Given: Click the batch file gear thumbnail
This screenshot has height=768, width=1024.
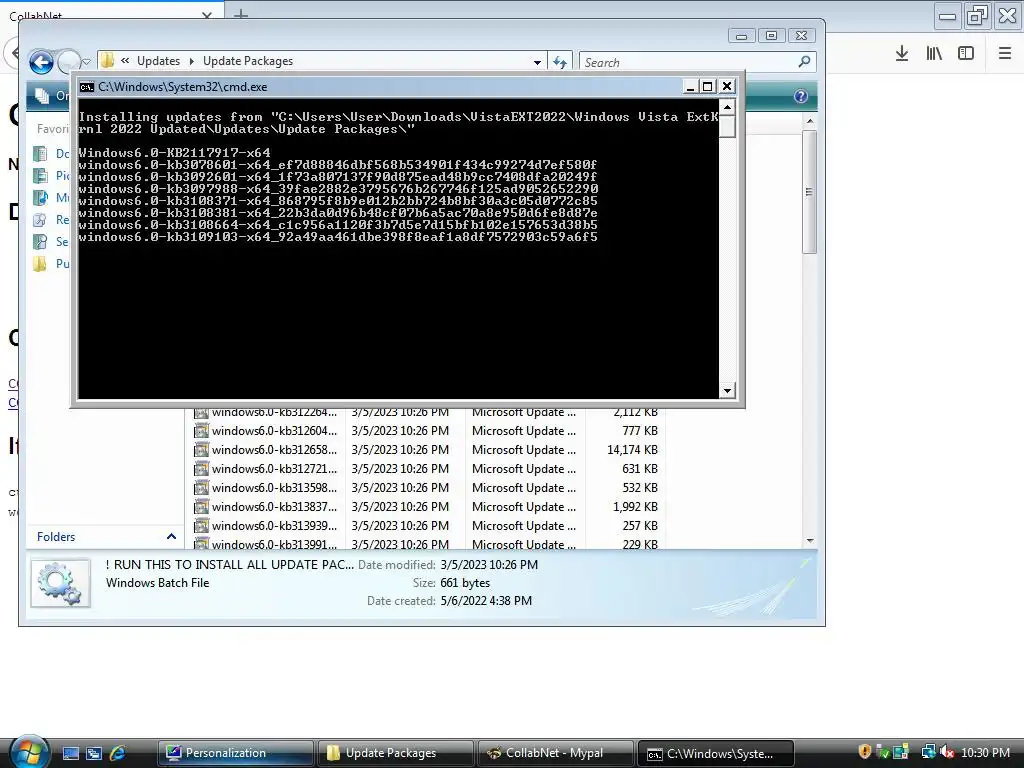Looking at the screenshot, I should (x=60, y=583).
